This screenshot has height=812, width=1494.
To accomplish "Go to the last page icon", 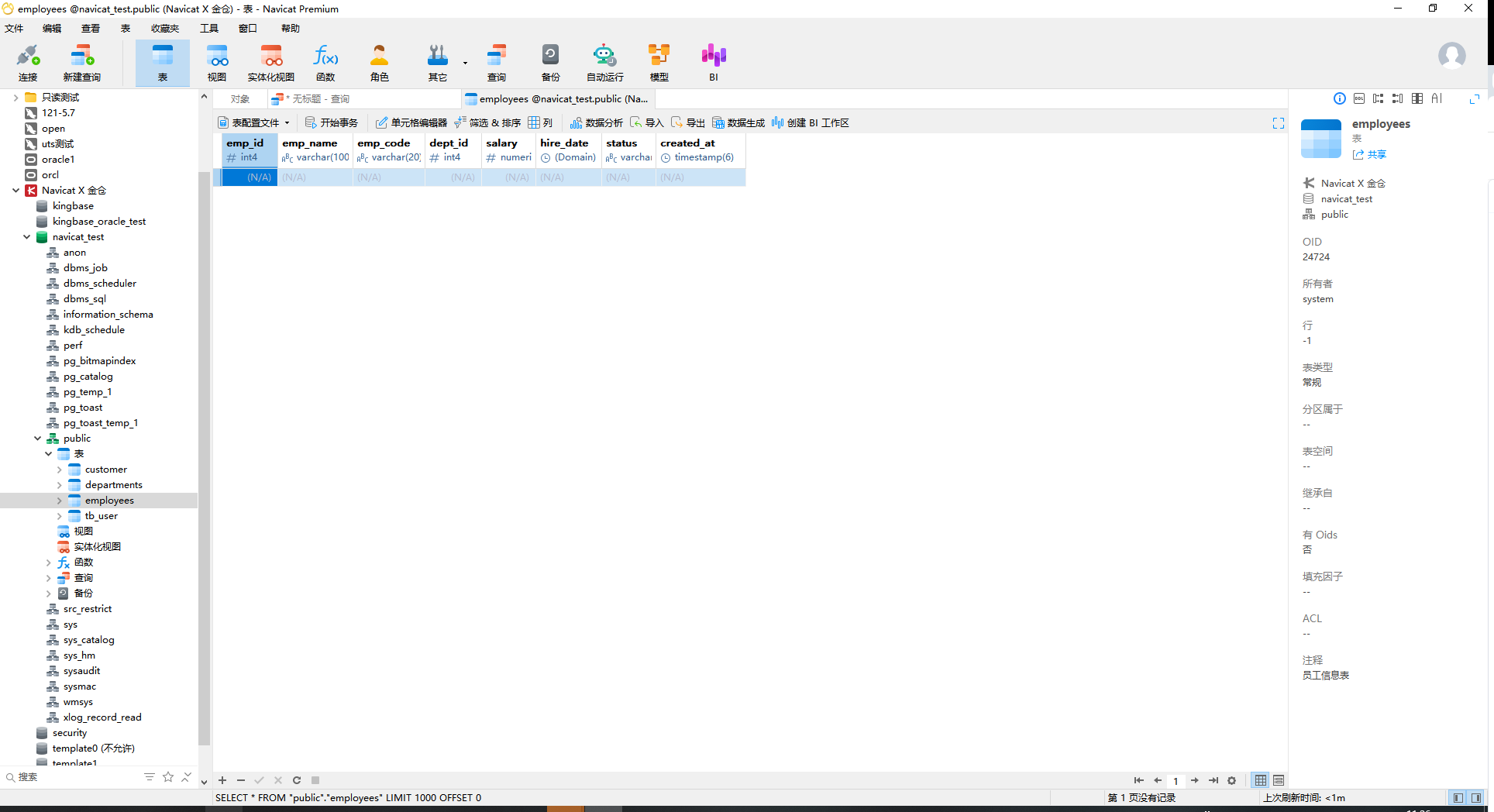I will click(x=1213, y=780).
